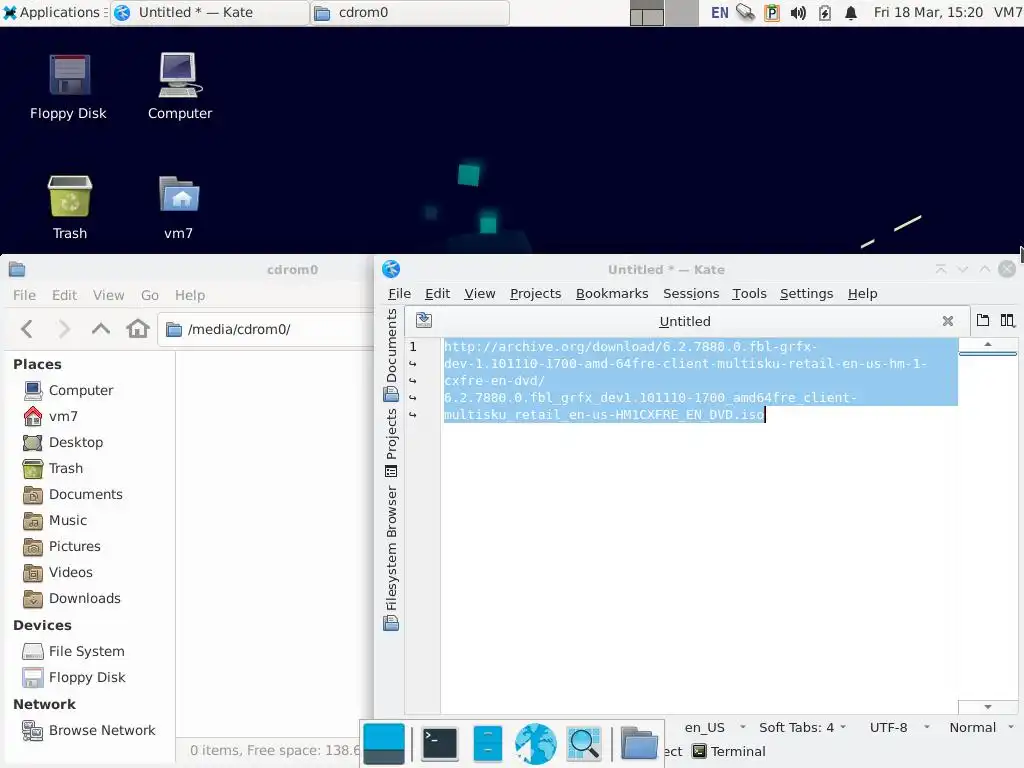Open the Documents side panel in Kate
The width and height of the screenshot is (1024, 768).
tap(391, 355)
